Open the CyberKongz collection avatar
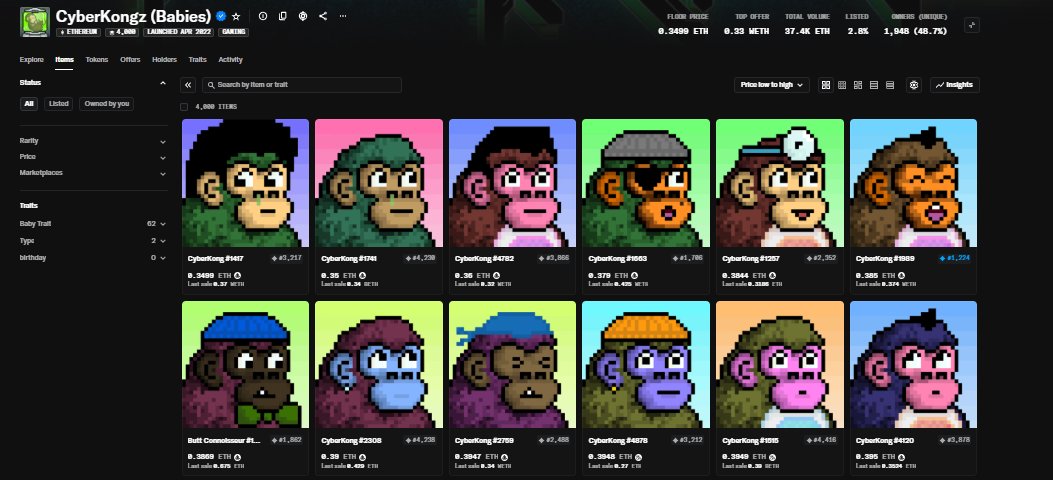The image size is (1053, 480). click(x=35, y=21)
